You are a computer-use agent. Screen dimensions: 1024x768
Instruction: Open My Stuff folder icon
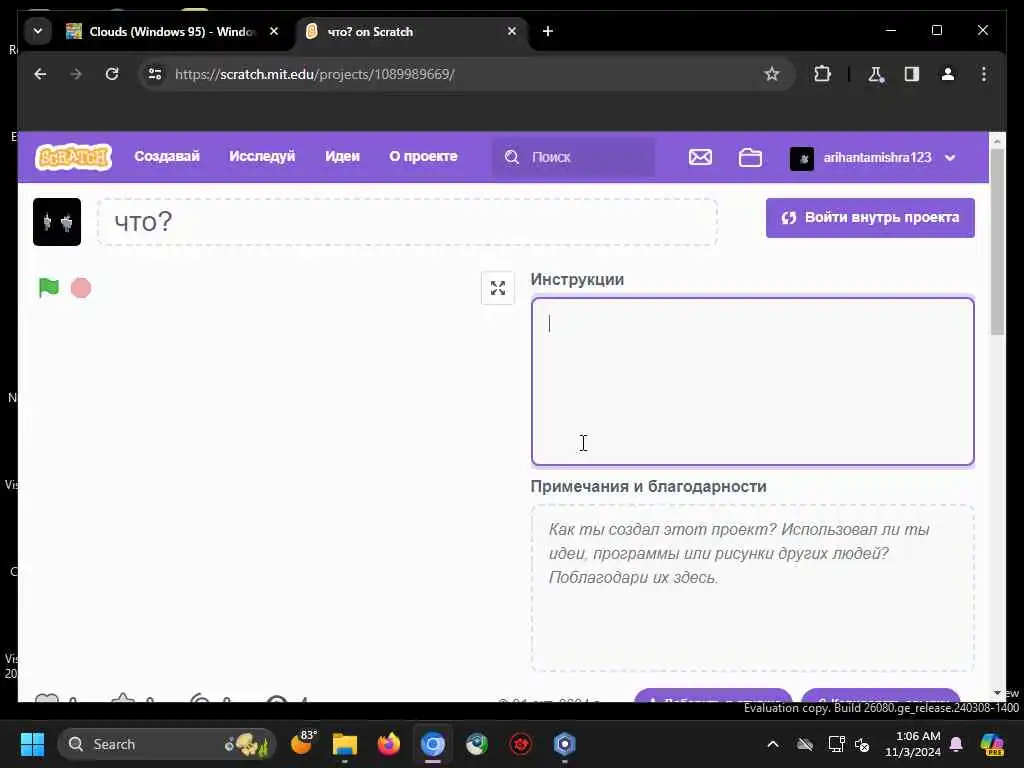(750, 157)
